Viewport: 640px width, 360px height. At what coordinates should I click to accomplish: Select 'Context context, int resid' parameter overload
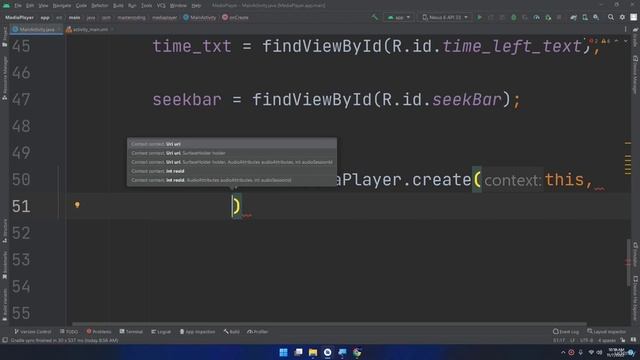(x=232, y=171)
